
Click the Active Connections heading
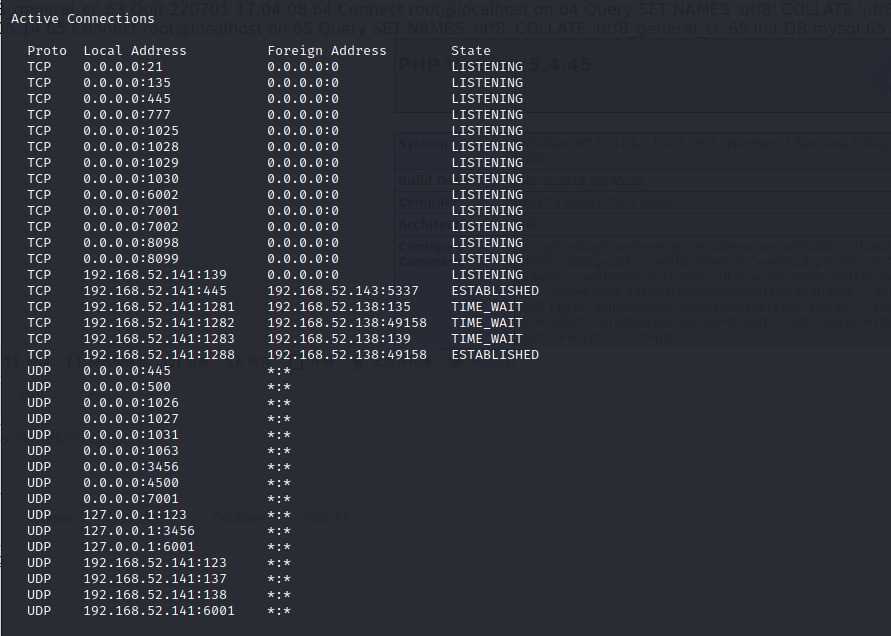tap(83, 18)
